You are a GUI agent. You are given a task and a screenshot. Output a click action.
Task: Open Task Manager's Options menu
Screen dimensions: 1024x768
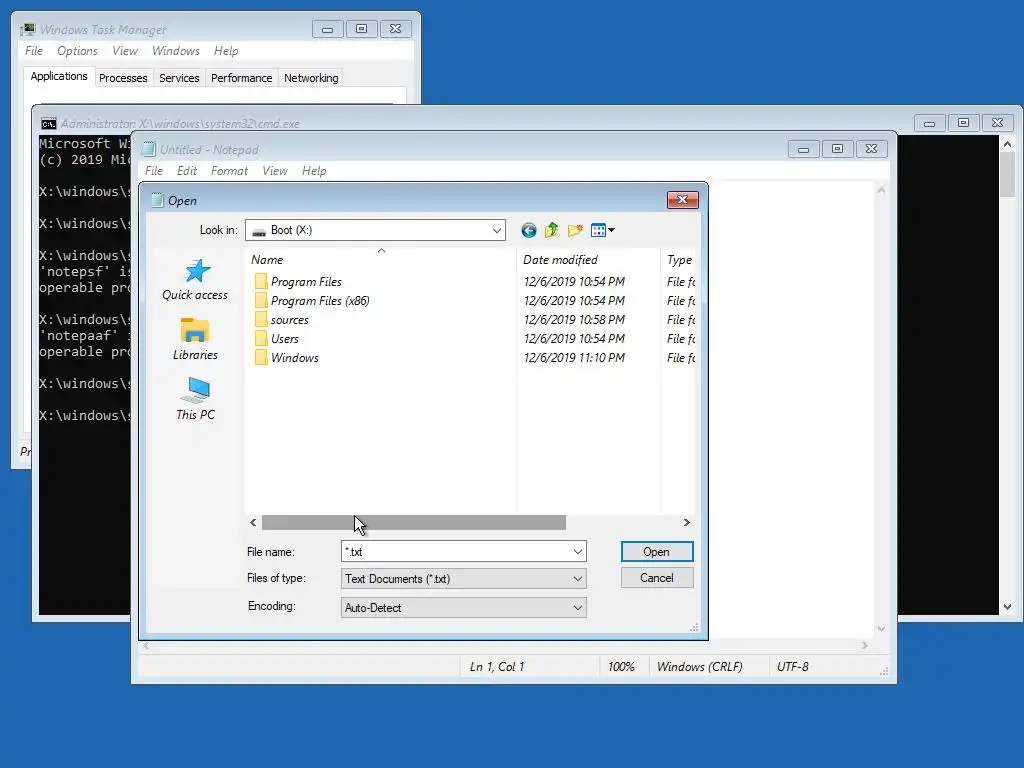[x=77, y=51]
